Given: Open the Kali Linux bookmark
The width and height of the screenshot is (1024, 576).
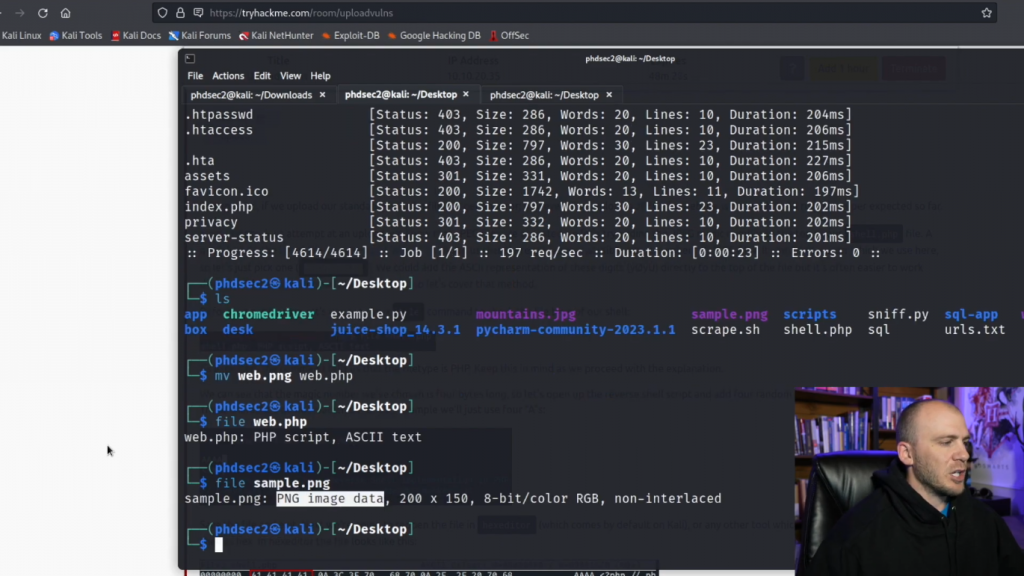Looking at the screenshot, I should (x=21, y=35).
